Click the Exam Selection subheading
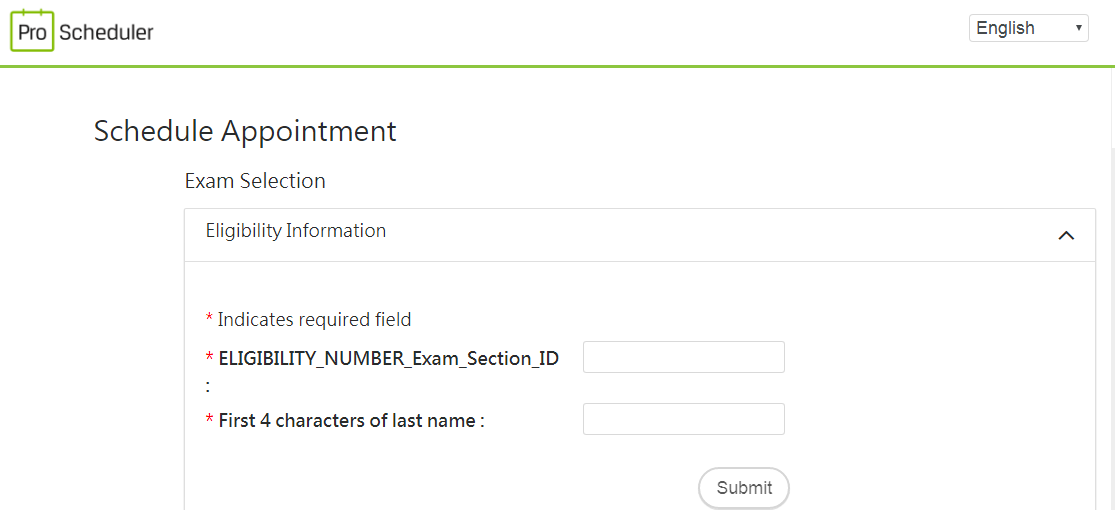This screenshot has width=1115, height=510. [x=255, y=181]
